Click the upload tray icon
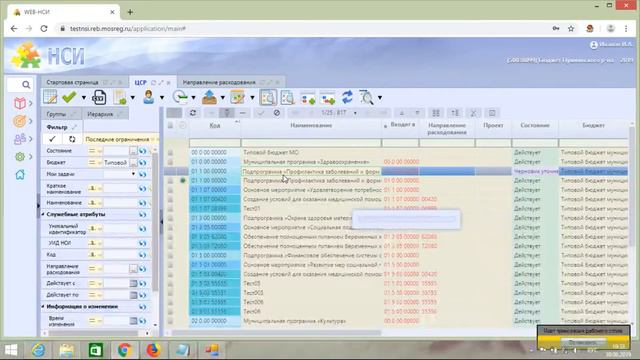640x360 pixels. click(209, 97)
